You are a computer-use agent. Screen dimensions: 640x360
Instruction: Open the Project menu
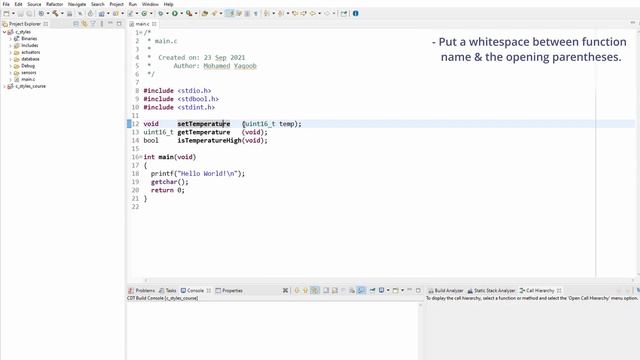[x=116, y=4]
